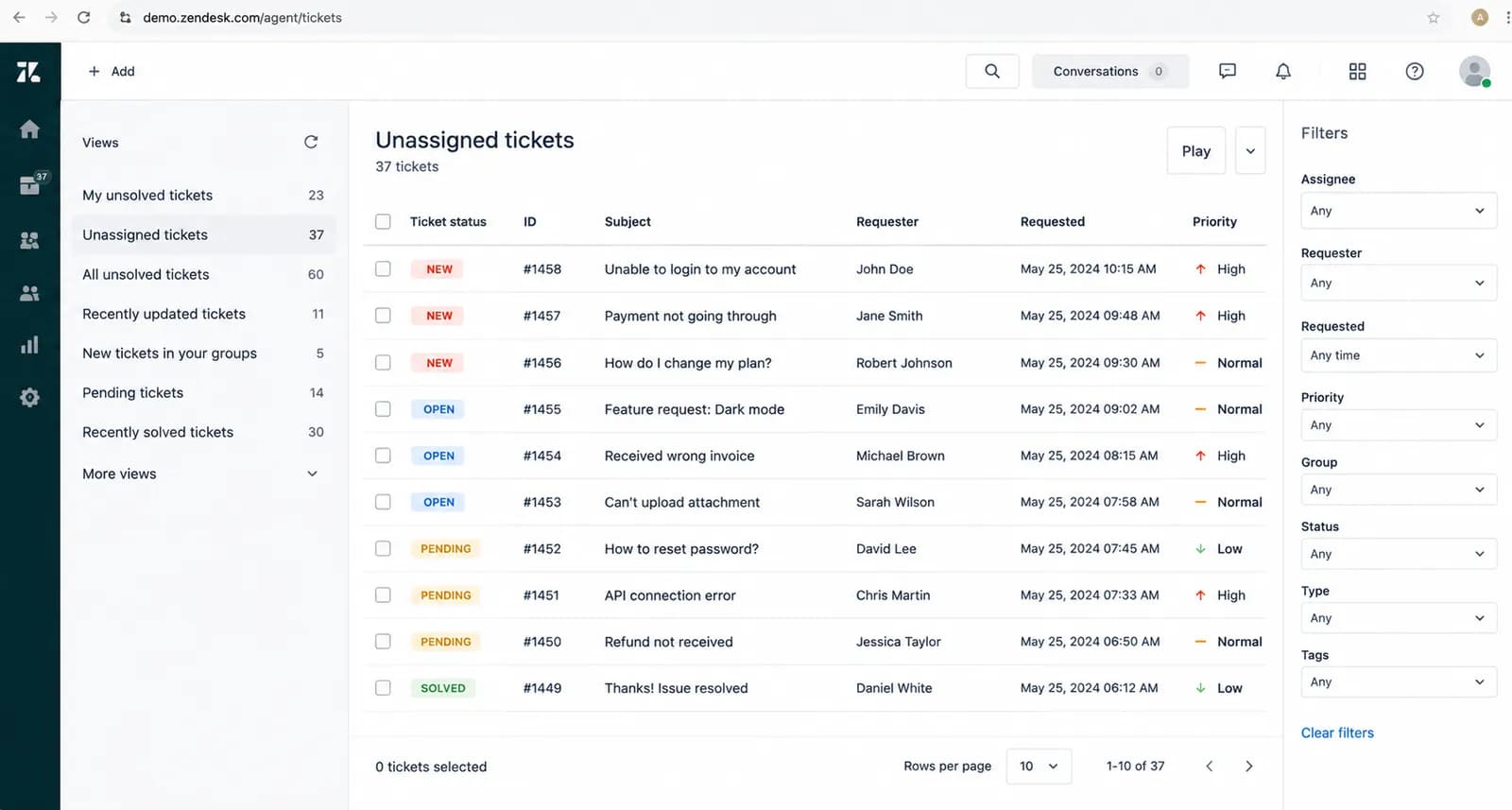Open the help question mark icon

1415,71
